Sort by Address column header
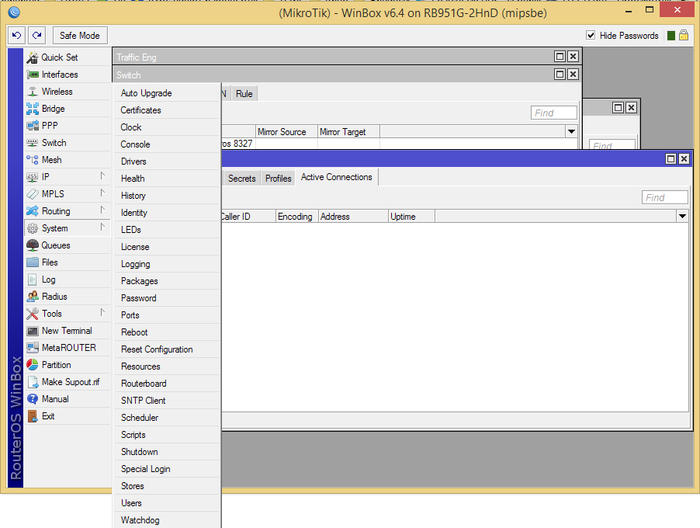700x528 pixels. tap(353, 216)
